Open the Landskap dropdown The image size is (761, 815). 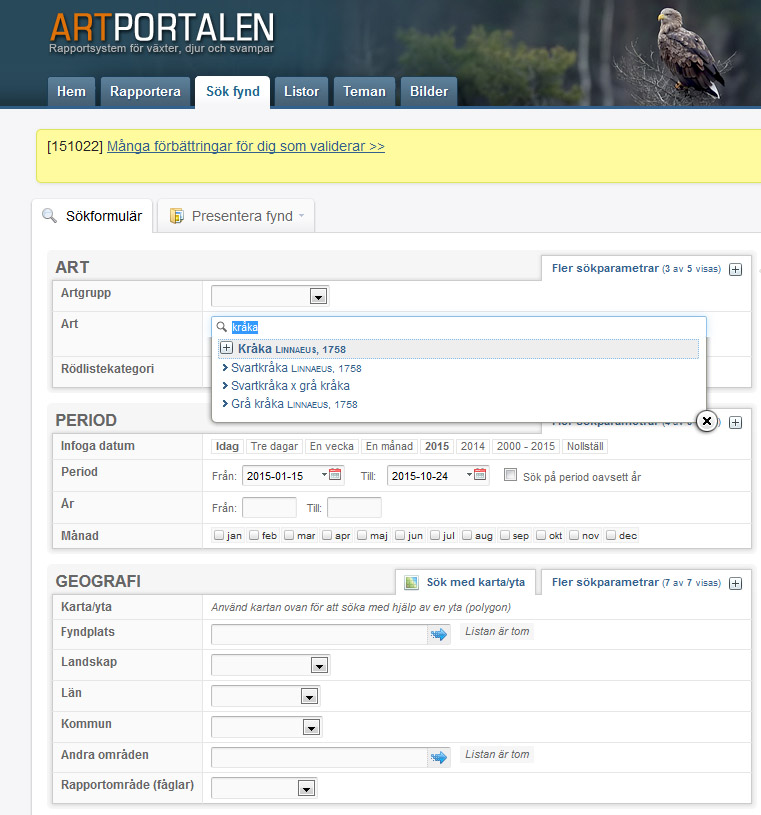click(x=270, y=665)
